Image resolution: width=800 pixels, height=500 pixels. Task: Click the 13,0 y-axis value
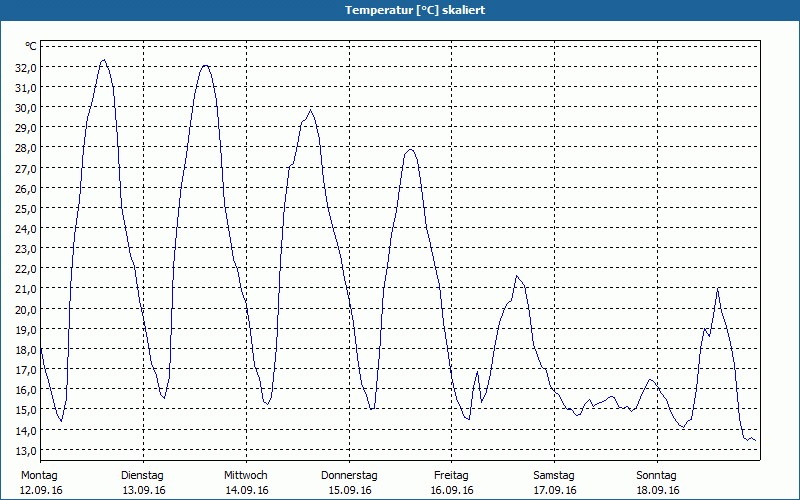(x=26, y=451)
